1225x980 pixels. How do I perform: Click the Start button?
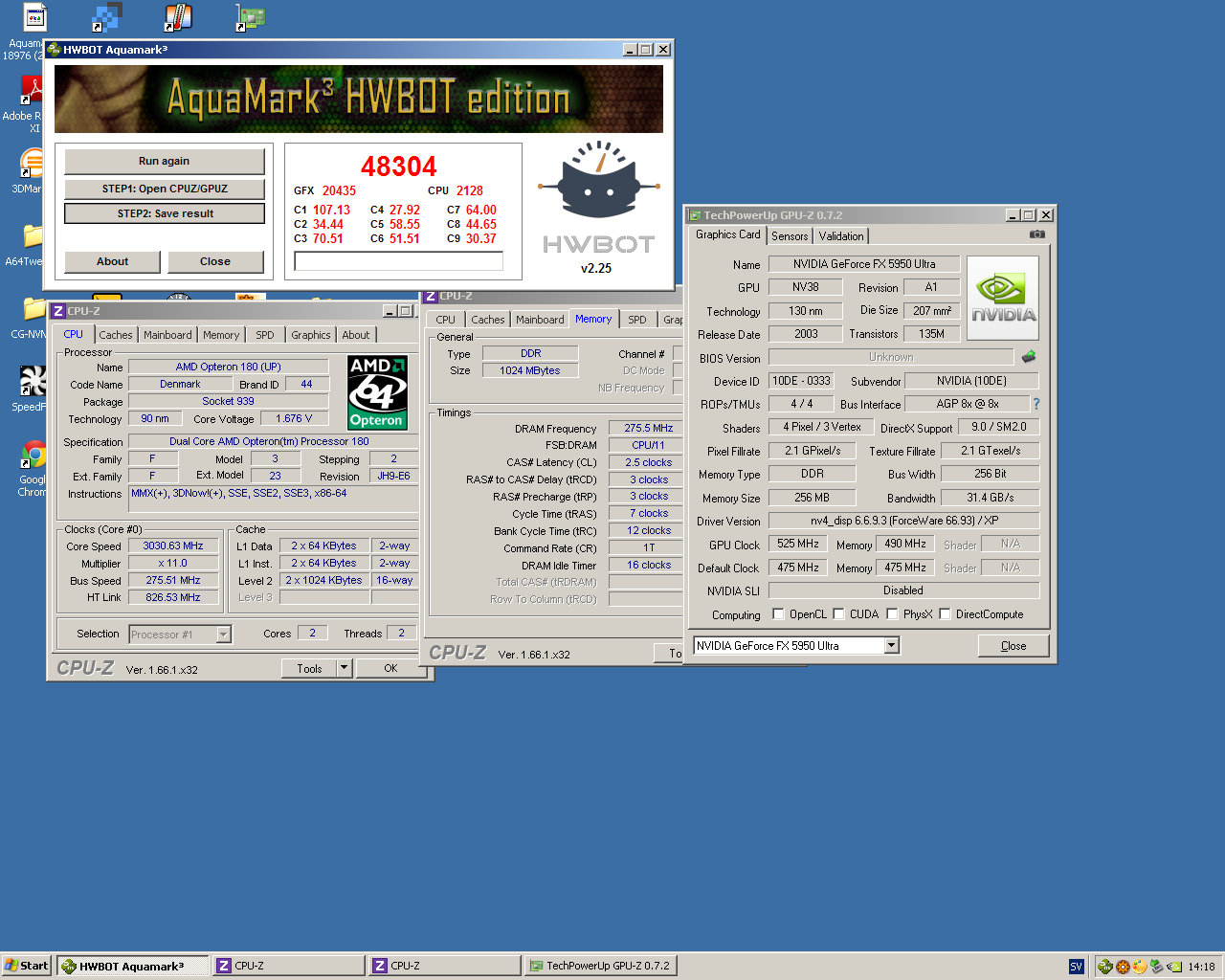(x=27, y=966)
